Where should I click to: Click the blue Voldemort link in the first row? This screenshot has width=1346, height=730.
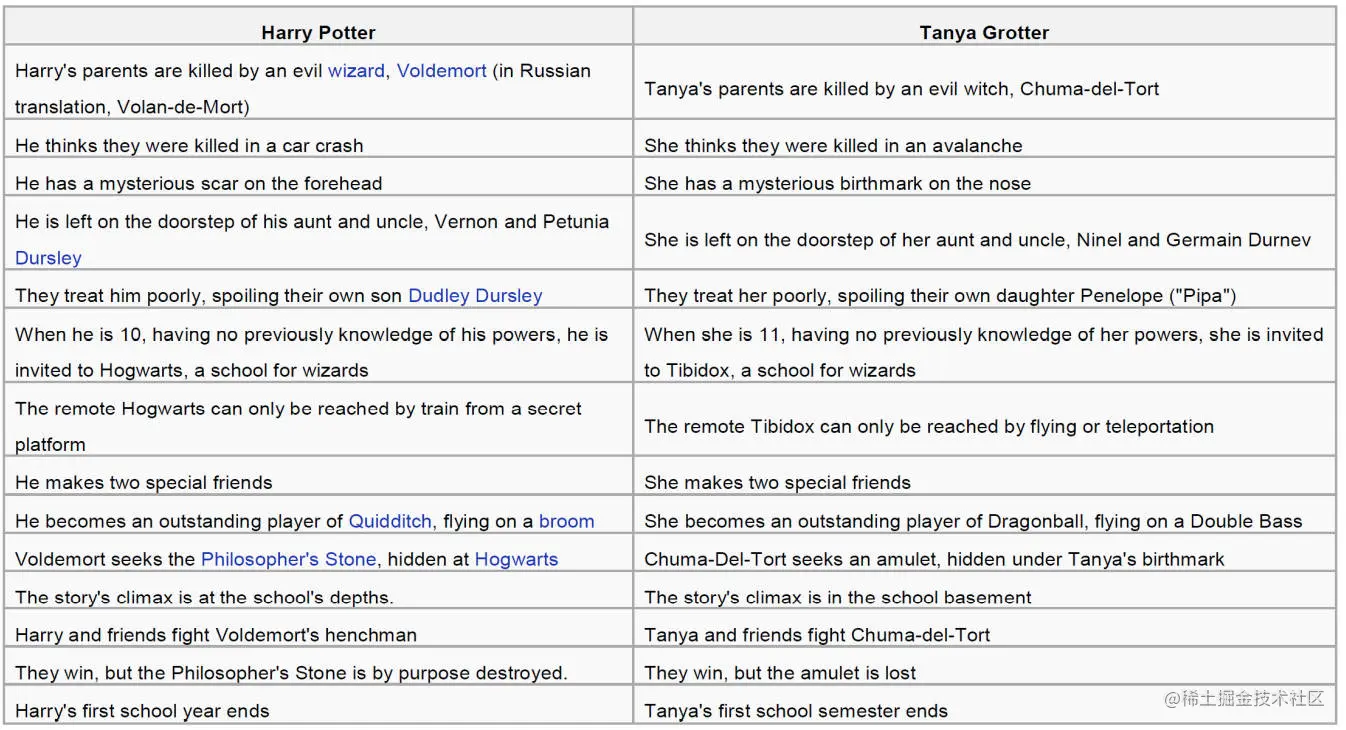coord(441,71)
